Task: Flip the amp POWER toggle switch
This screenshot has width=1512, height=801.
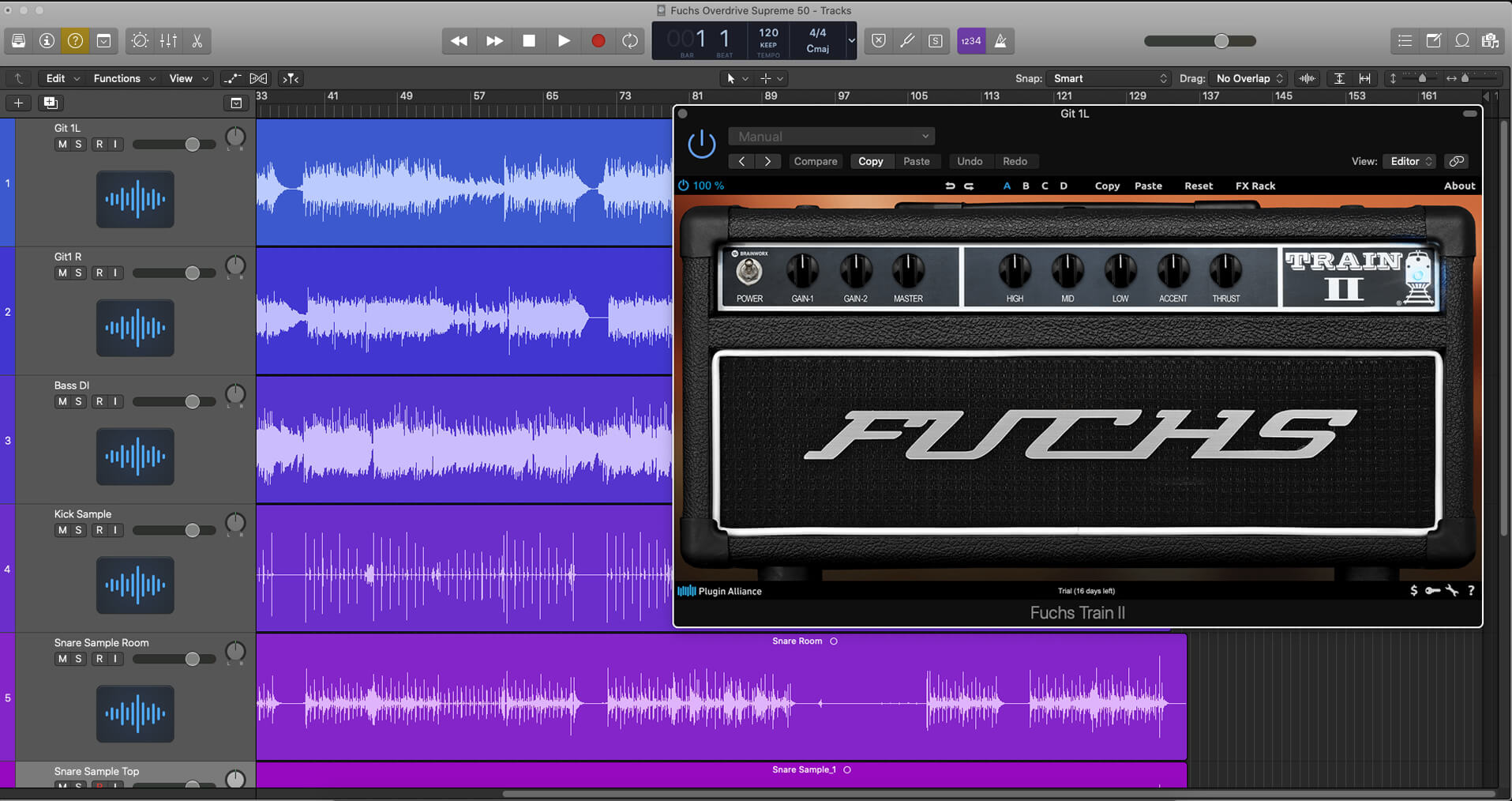Action: (748, 272)
